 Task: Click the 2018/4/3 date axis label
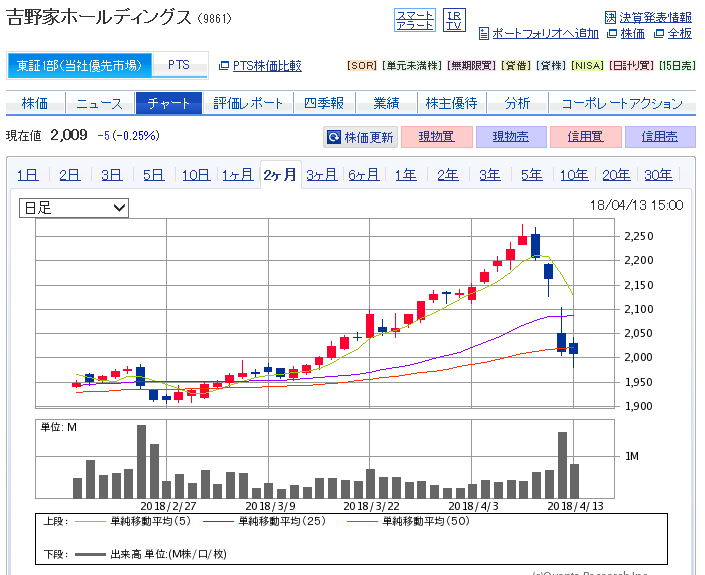pyautogui.click(x=473, y=506)
